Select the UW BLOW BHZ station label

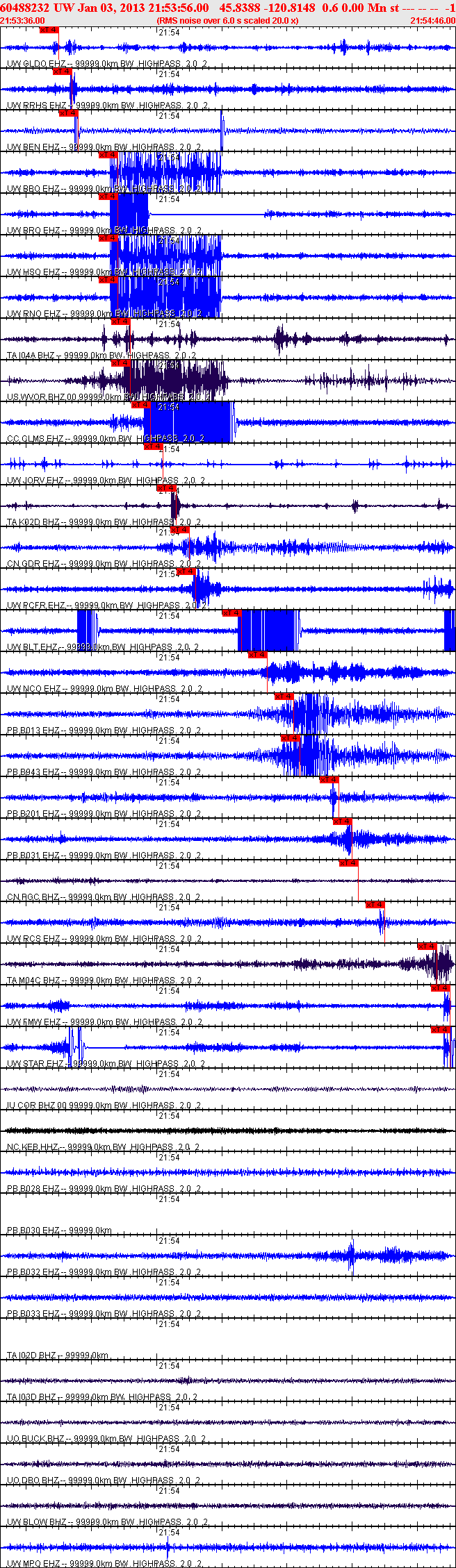point(107,1522)
